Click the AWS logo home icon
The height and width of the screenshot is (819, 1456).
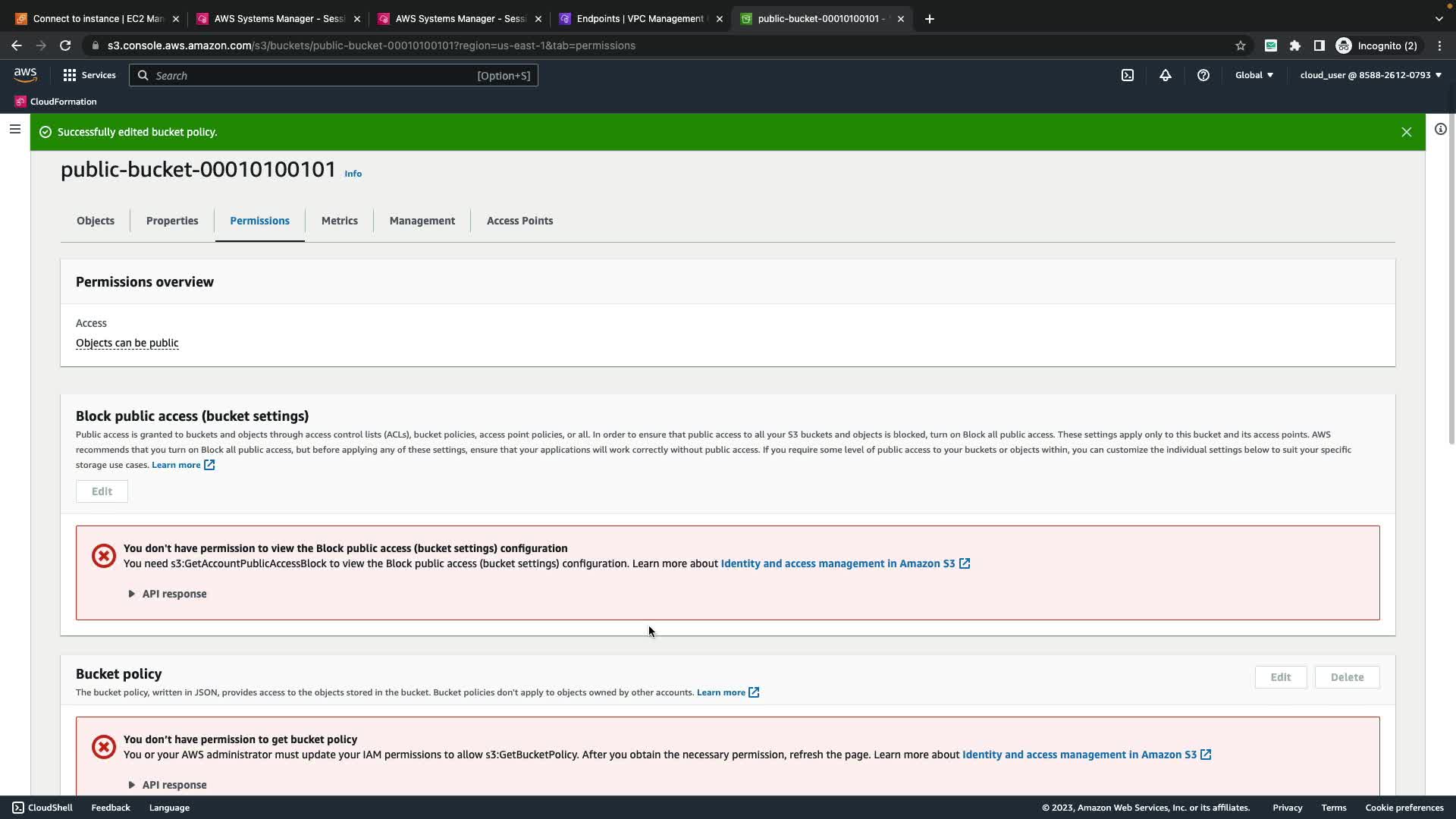coord(25,74)
